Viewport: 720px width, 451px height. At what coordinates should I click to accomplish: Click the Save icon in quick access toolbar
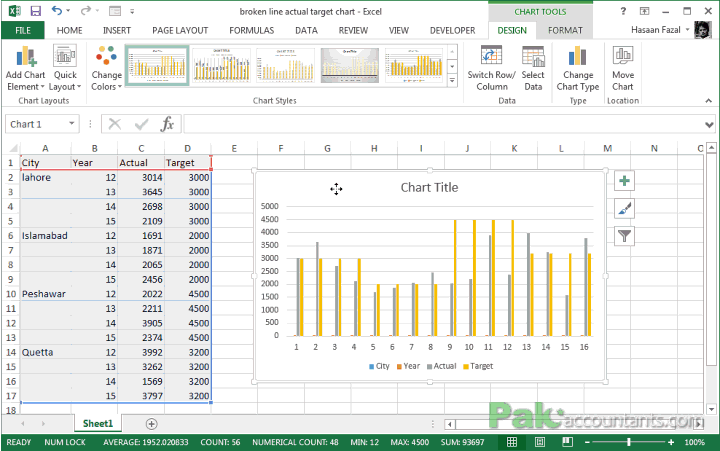coord(35,11)
